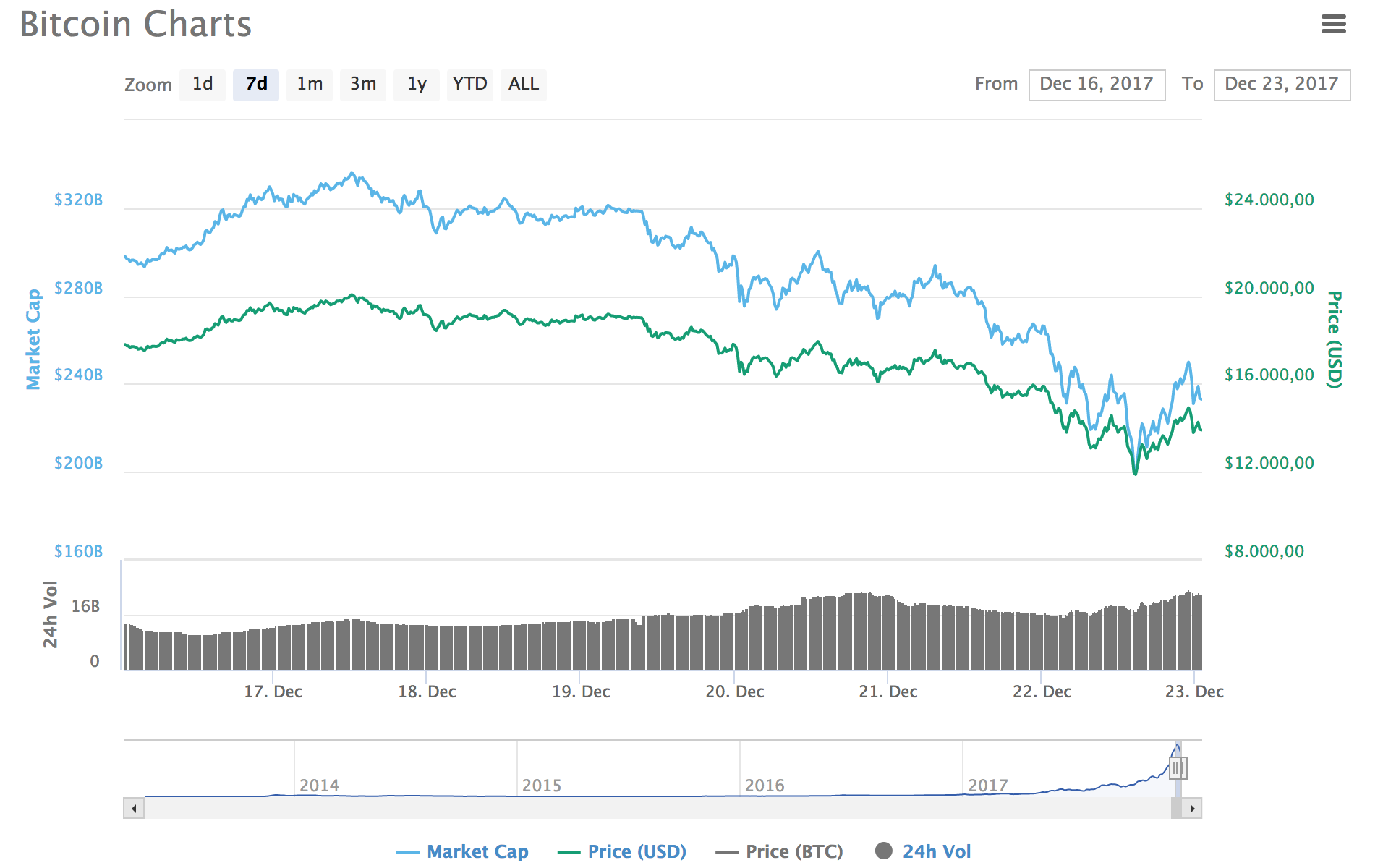This screenshot has width=1383, height=868.
Task: Edit the To date field
Action: [x=1282, y=85]
